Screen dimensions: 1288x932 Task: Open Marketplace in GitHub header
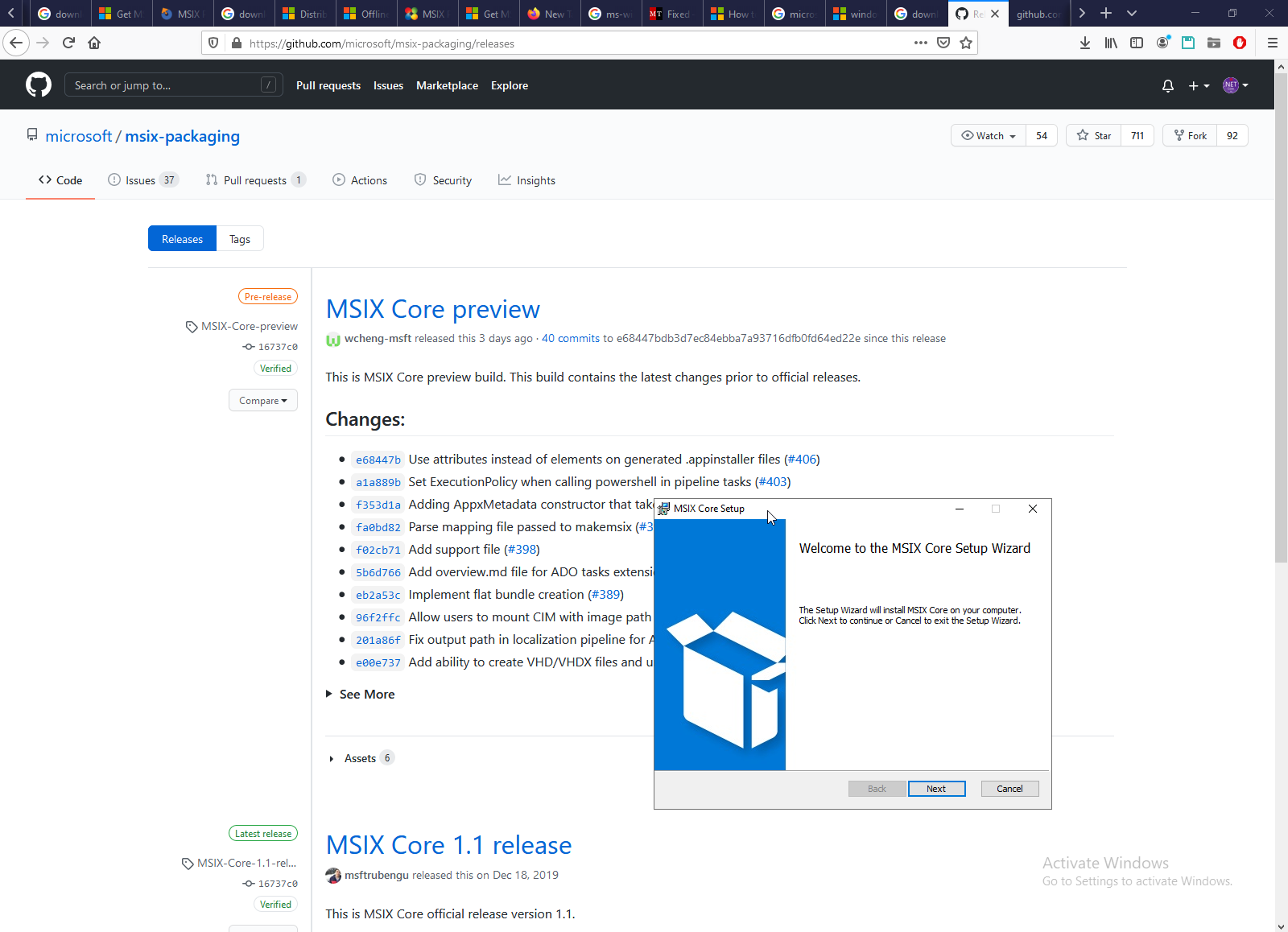pyautogui.click(x=447, y=85)
